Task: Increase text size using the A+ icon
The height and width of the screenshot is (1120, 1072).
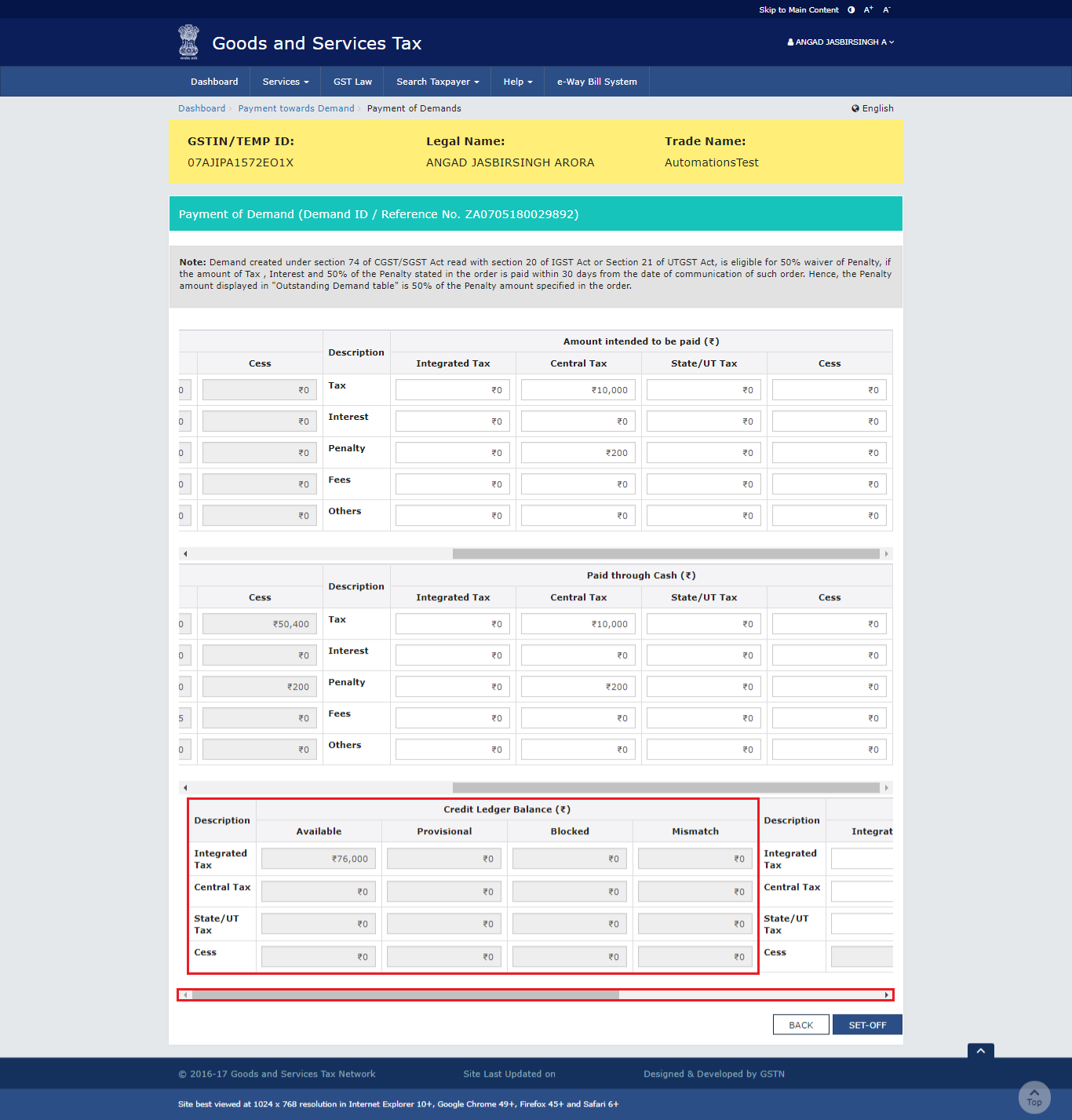Action: click(x=868, y=9)
